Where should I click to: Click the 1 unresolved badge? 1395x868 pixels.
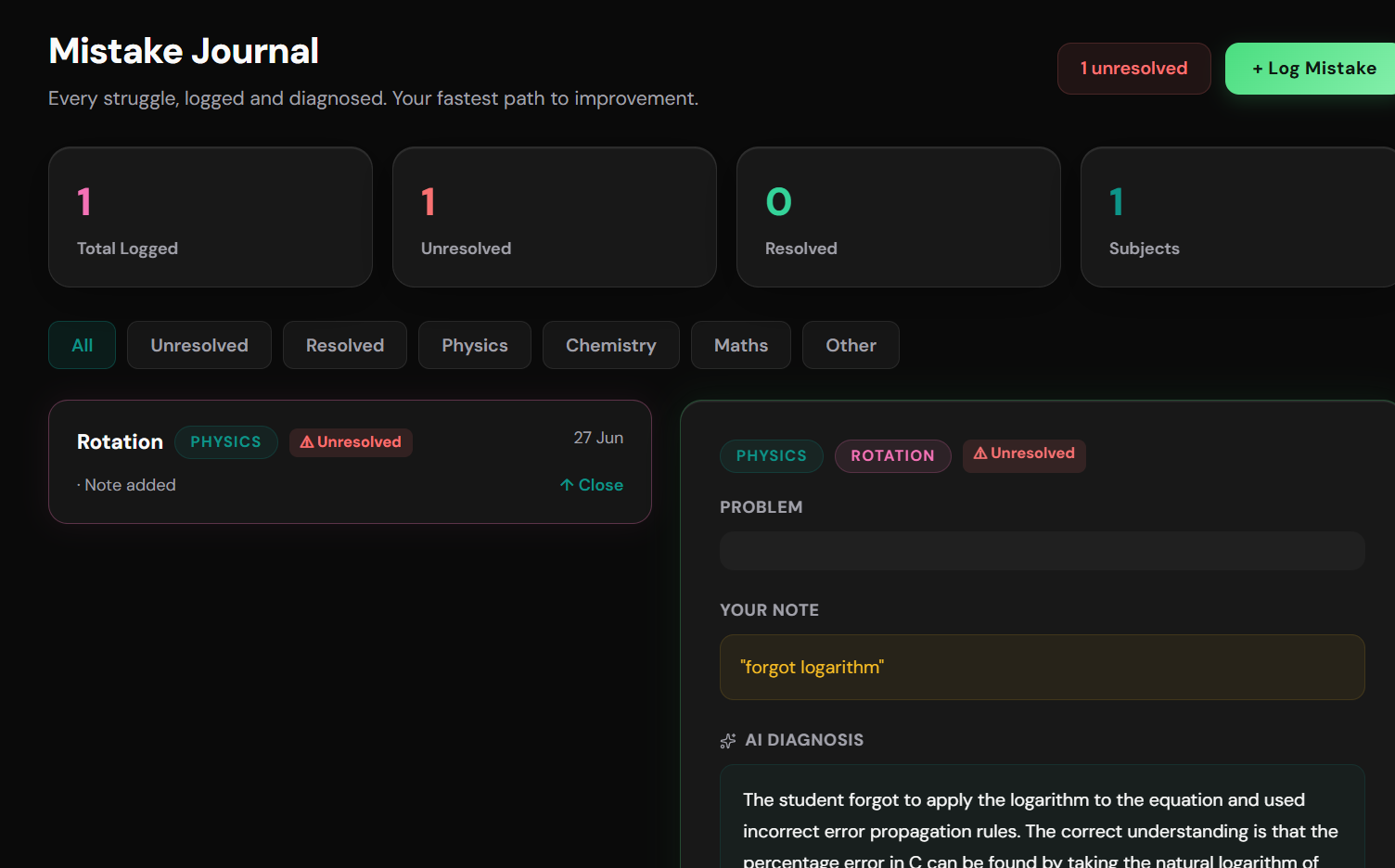[x=1133, y=69]
